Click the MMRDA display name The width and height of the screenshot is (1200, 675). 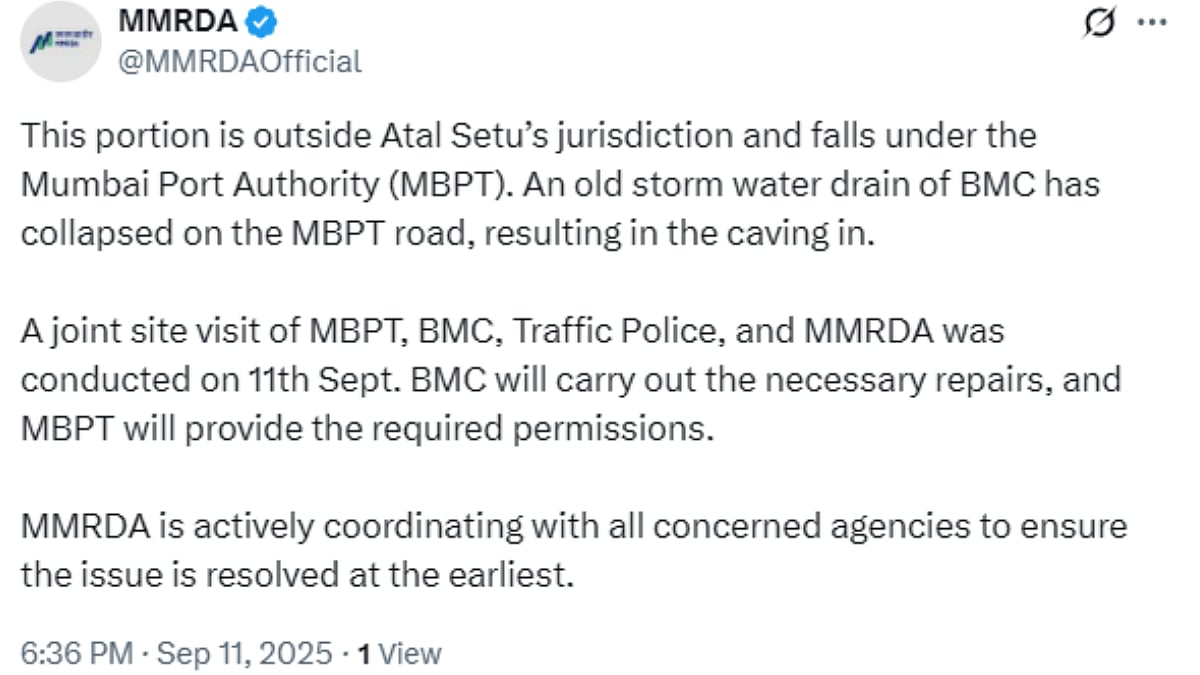pyautogui.click(x=178, y=21)
